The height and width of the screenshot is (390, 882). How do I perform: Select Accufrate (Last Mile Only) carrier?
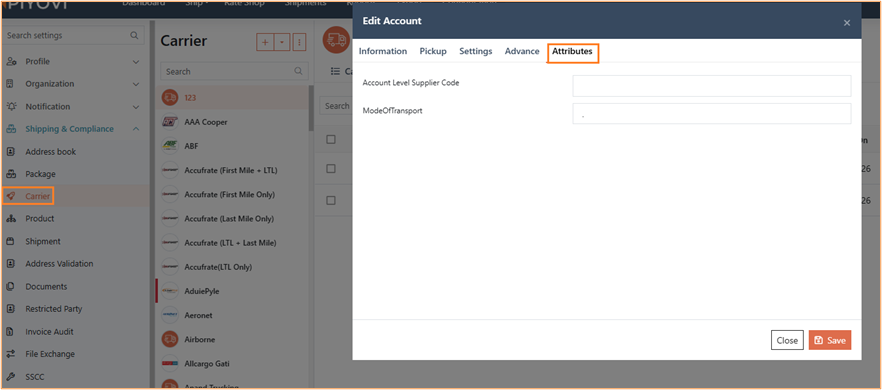[229, 218]
